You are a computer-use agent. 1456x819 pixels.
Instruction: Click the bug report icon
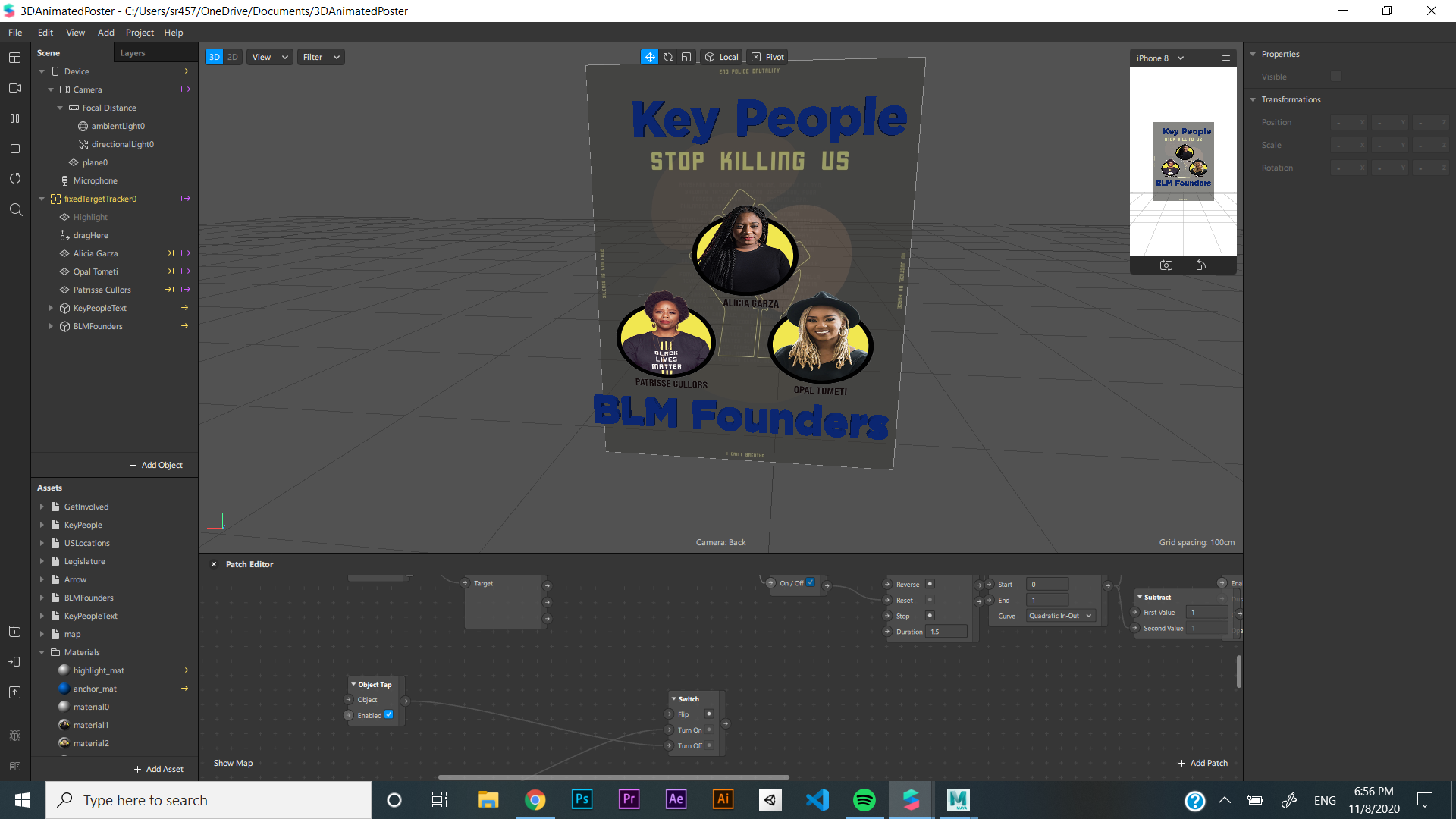[x=14, y=736]
